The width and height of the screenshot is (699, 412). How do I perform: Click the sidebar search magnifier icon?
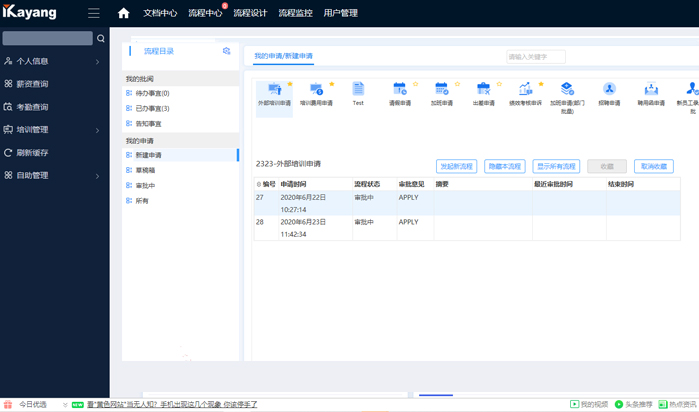(x=101, y=39)
